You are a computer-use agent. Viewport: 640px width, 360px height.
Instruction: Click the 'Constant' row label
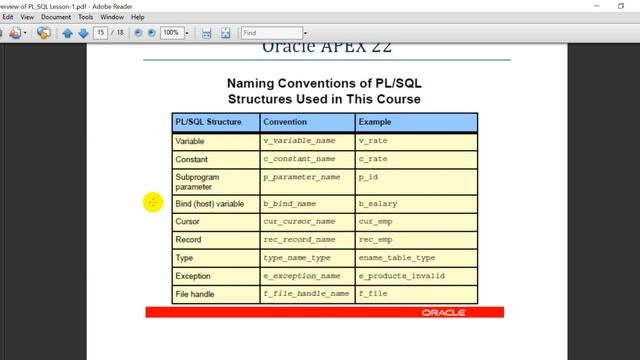click(191, 160)
